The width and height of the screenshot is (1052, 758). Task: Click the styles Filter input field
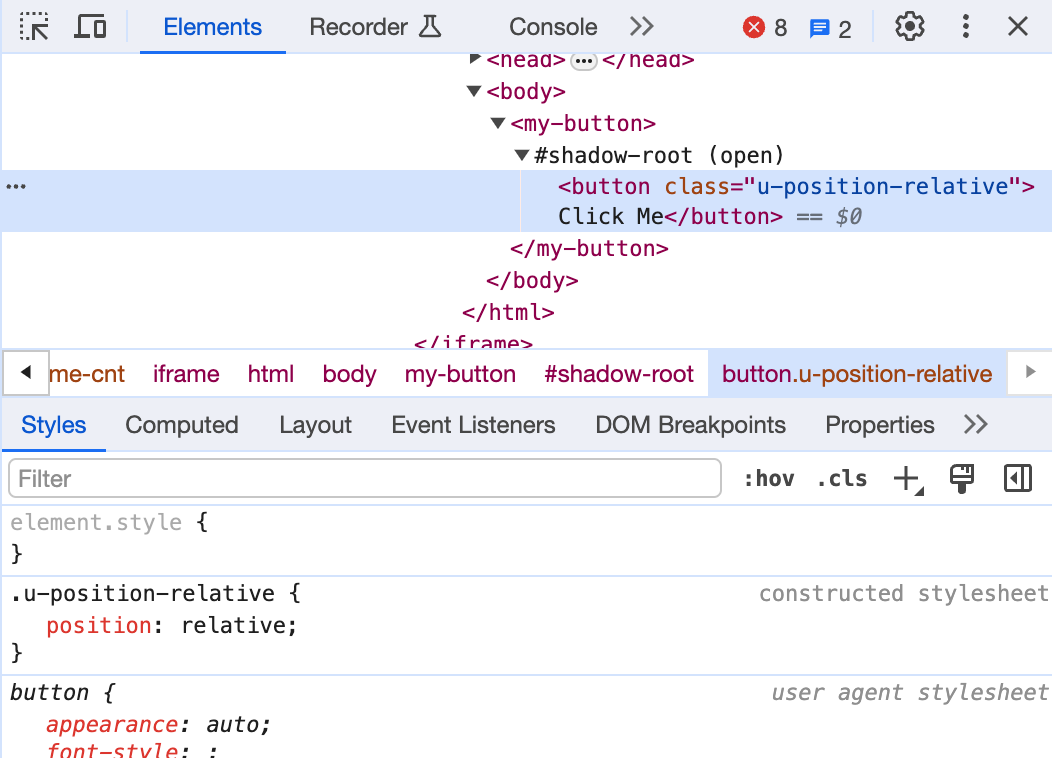click(365, 478)
